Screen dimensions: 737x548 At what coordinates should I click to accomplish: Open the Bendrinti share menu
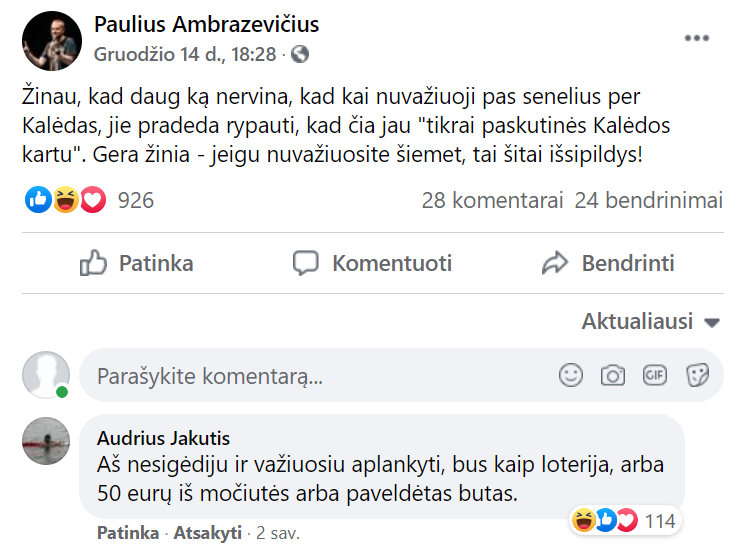pos(608,263)
